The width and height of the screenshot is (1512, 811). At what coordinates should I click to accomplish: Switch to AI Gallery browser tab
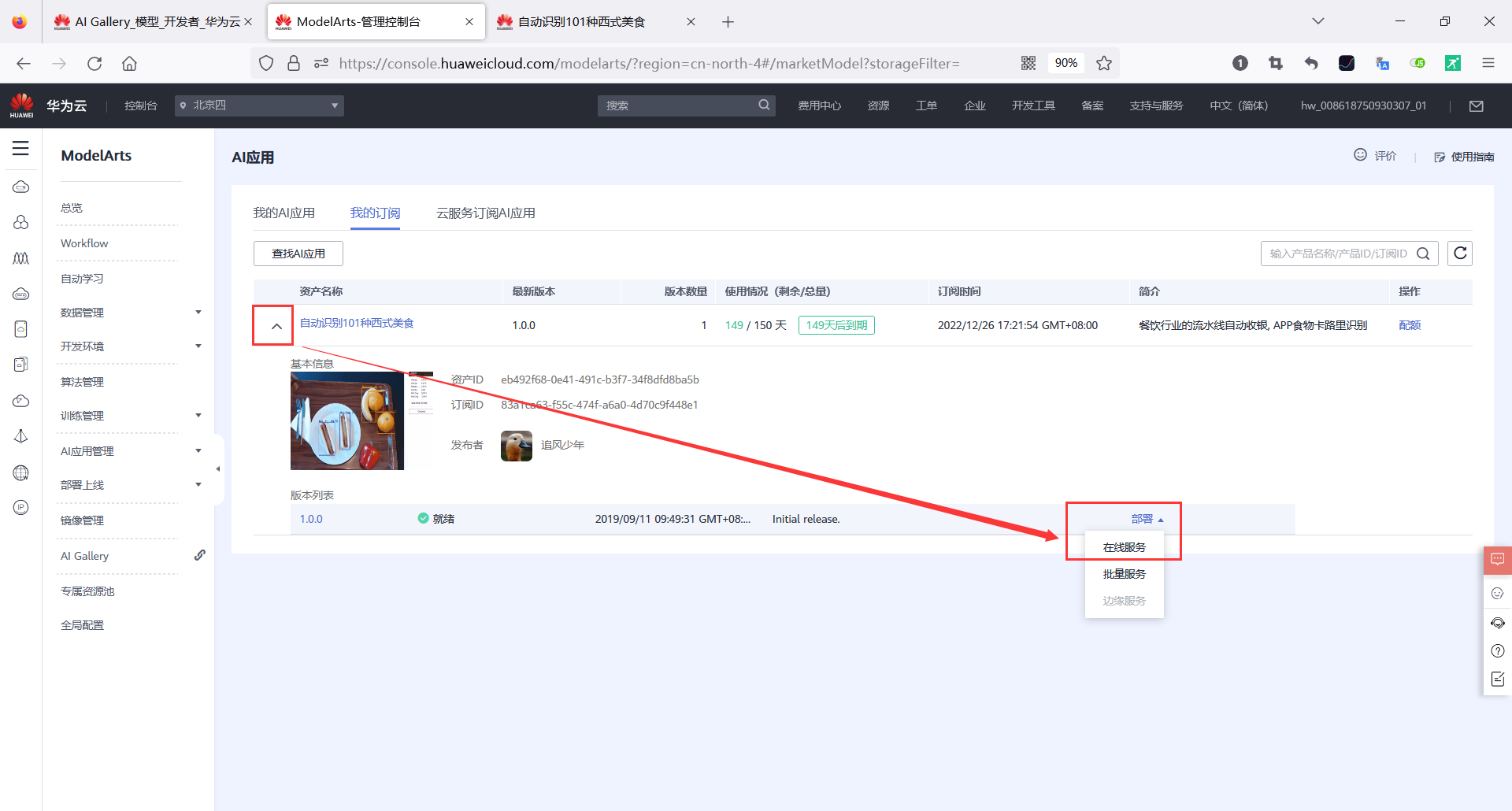tap(154, 22)
